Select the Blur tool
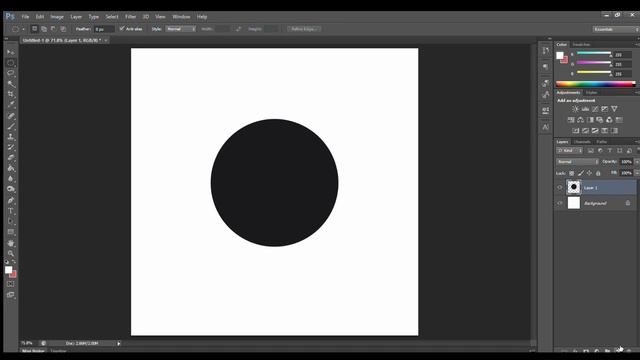The image size is (640, 360). click(x=11, y=179)
